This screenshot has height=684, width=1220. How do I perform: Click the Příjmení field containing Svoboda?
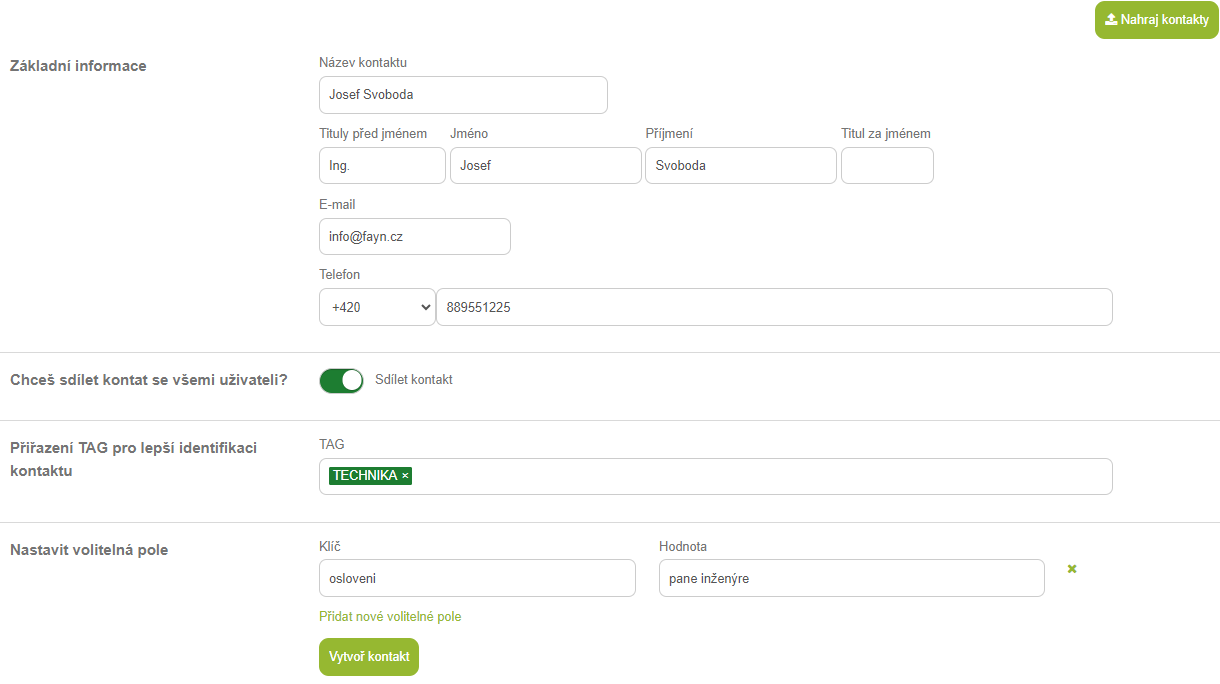point(740,166)
